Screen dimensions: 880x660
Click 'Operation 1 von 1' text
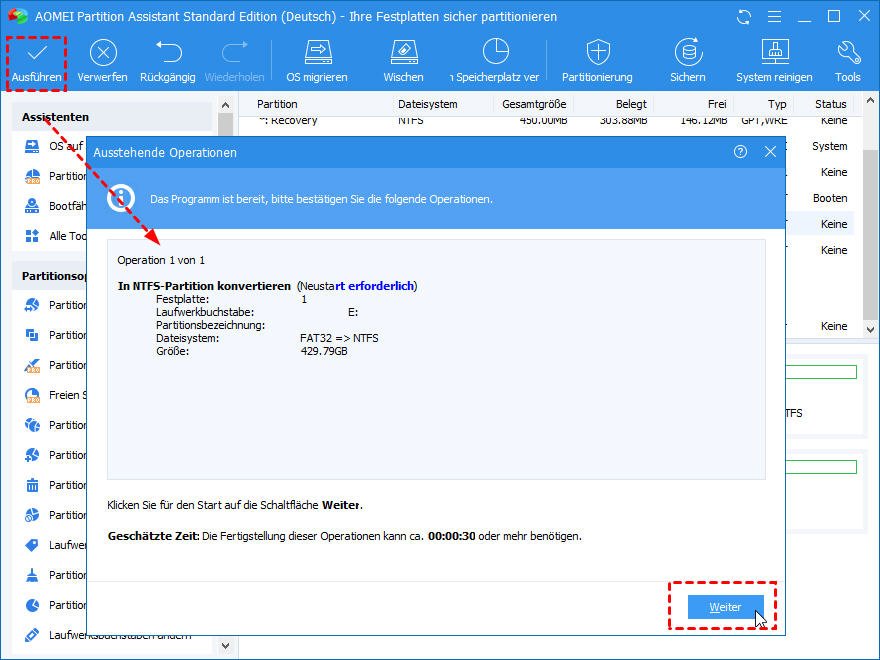(x=161, y=260)
